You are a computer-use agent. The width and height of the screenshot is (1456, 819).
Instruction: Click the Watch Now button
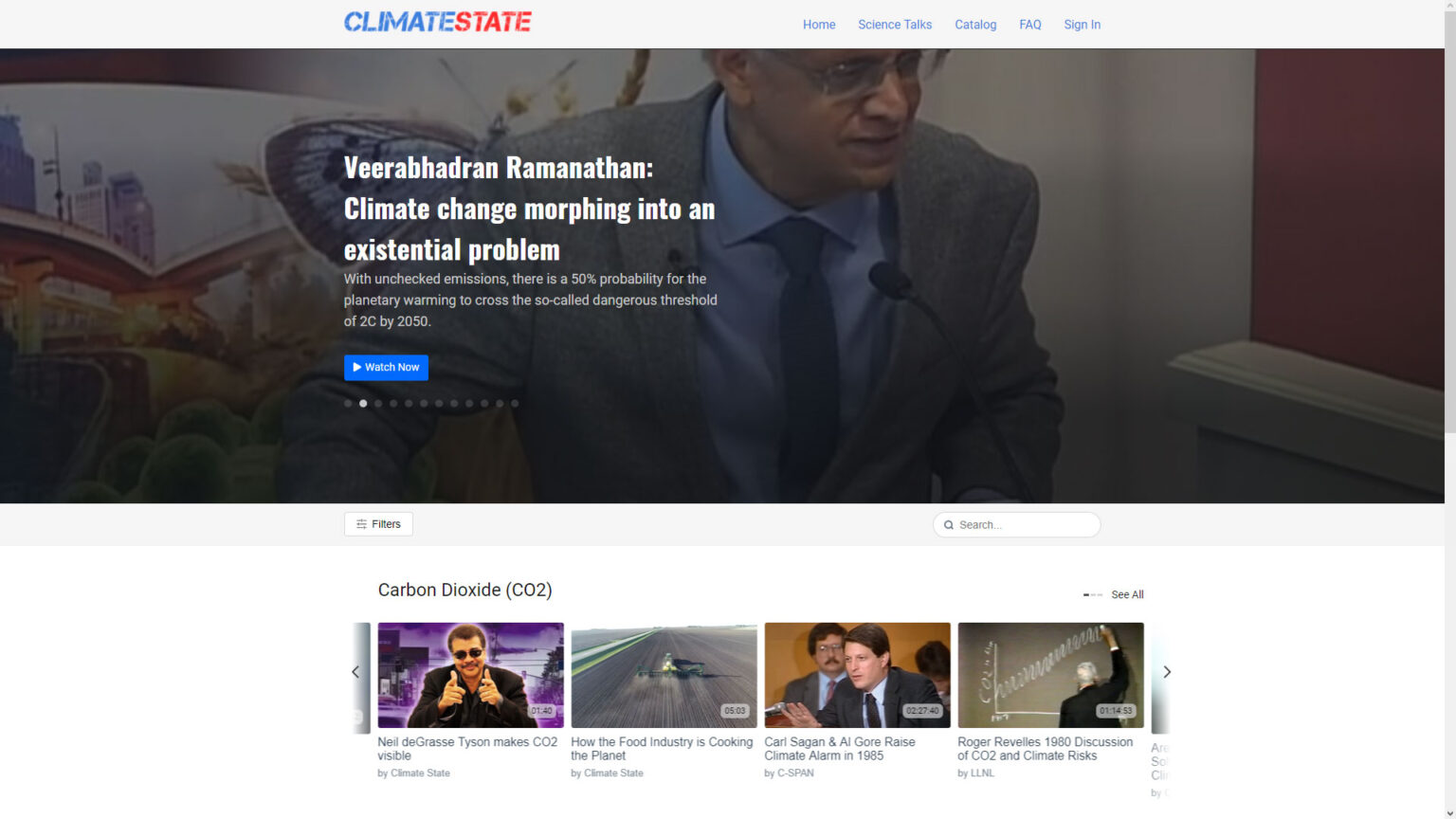[x=386, y=368]
